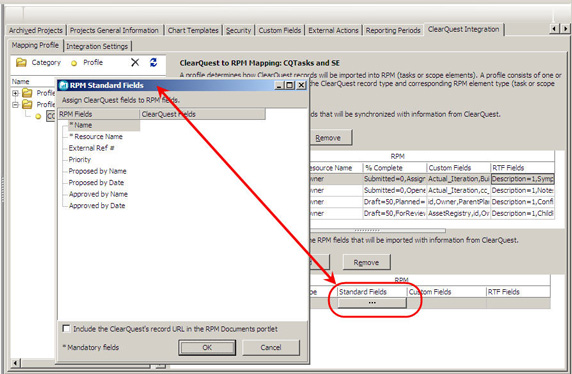This screenshot has width=572, height=374.
Task: Open the Integration Settings subtab
Action: click(x=97, y=46)
